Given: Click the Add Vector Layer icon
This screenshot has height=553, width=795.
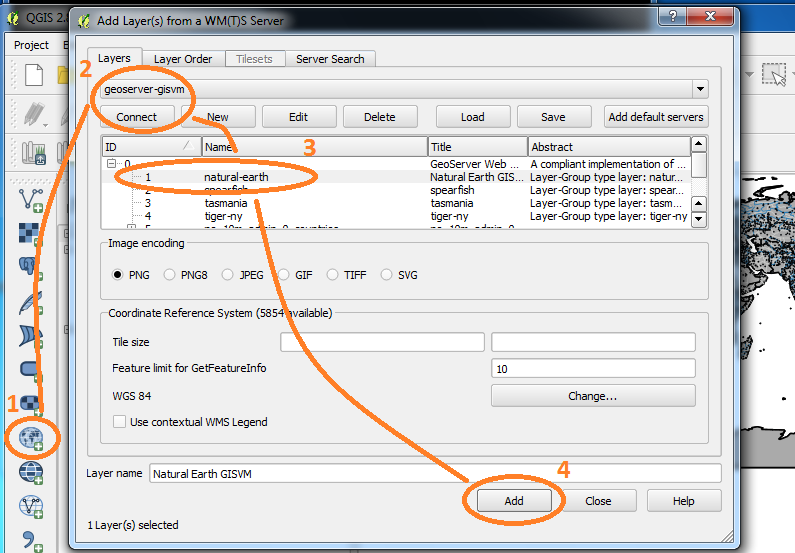Looking at the screenshot, I should pyautogui.click(x=31, y=200).
